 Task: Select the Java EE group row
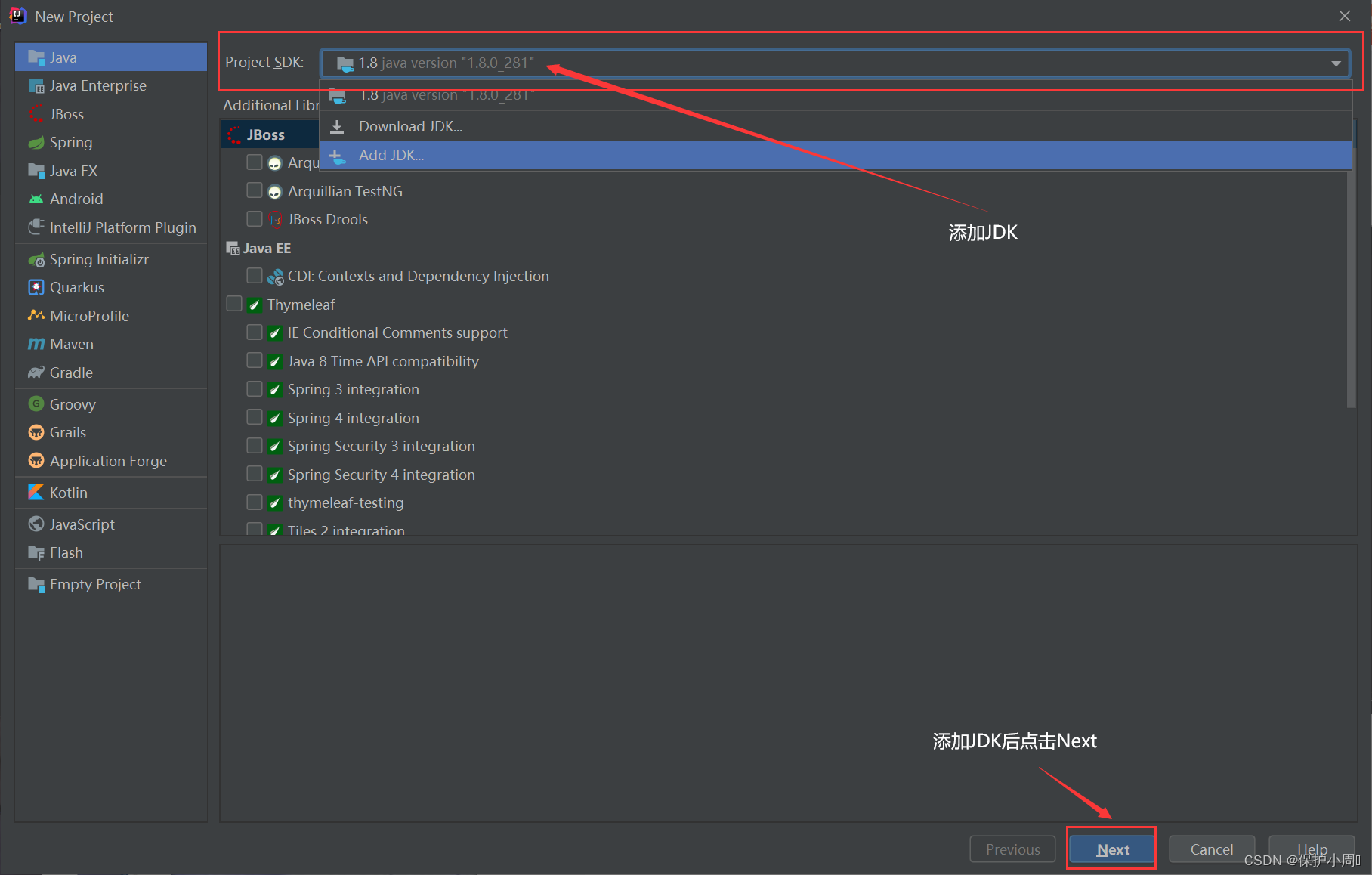click(783, 249)
